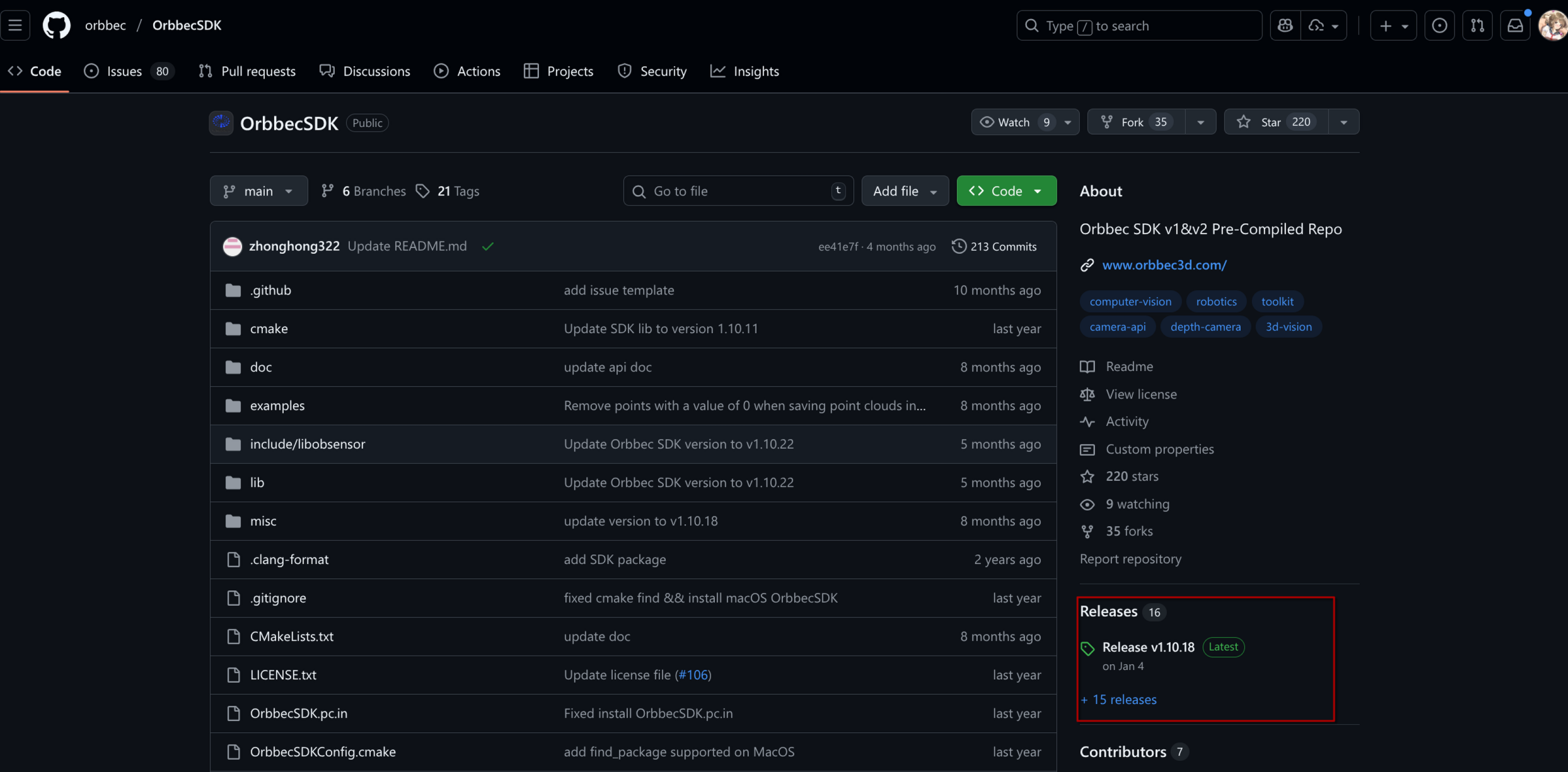1568x772 pixels.
Task: Open the .gitignore file
Action: coord(278,598)
